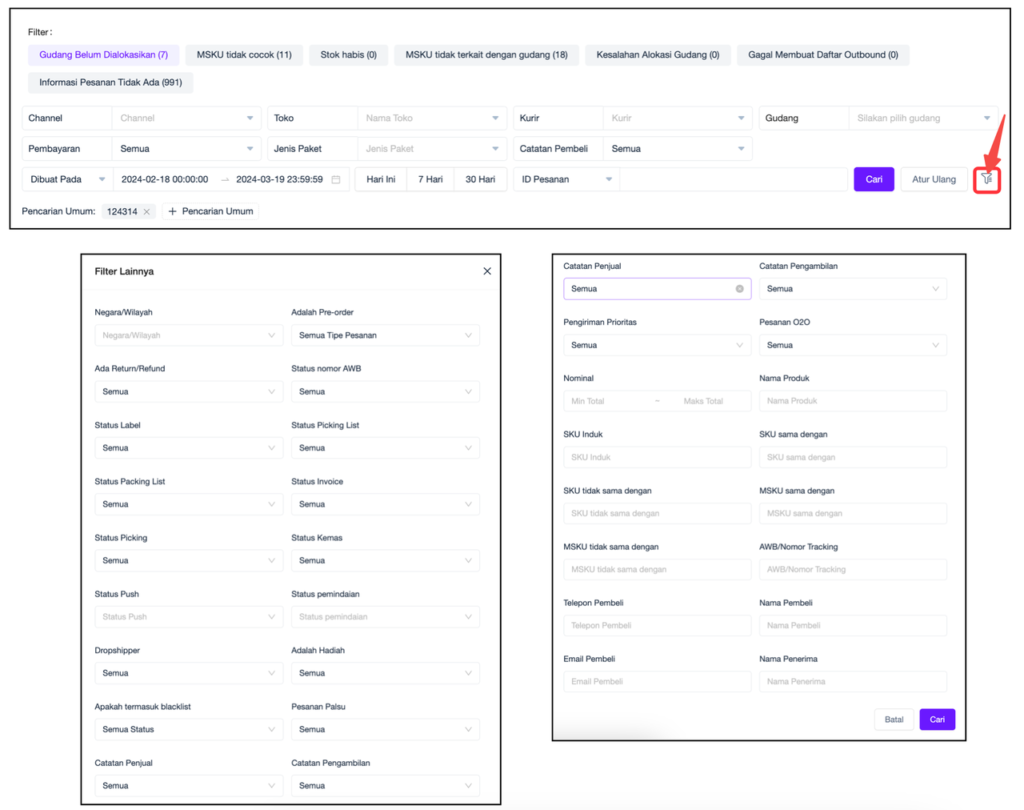This screenshot has width=1024, height=810.
Task: Clear the Catatan Penjual selection
Action: pos(739,289)
